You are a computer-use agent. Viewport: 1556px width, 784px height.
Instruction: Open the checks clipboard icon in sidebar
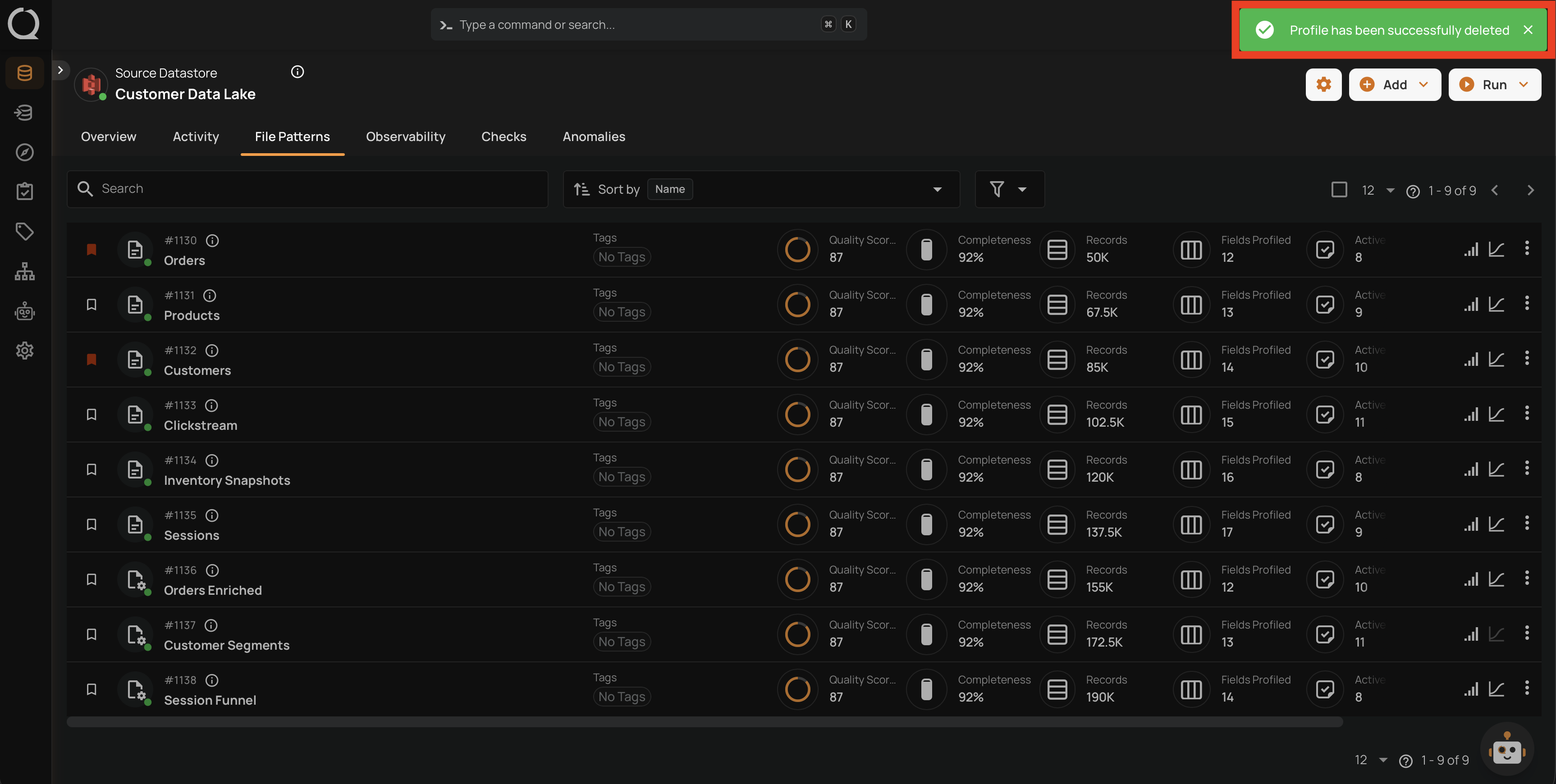pos(25,191)
